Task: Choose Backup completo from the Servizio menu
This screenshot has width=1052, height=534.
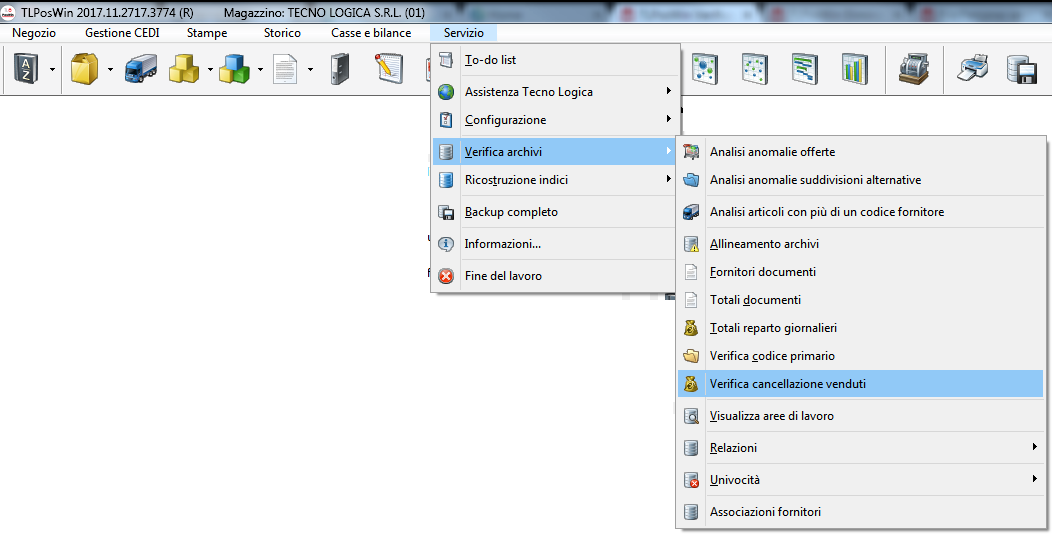Action: point(511,212)
